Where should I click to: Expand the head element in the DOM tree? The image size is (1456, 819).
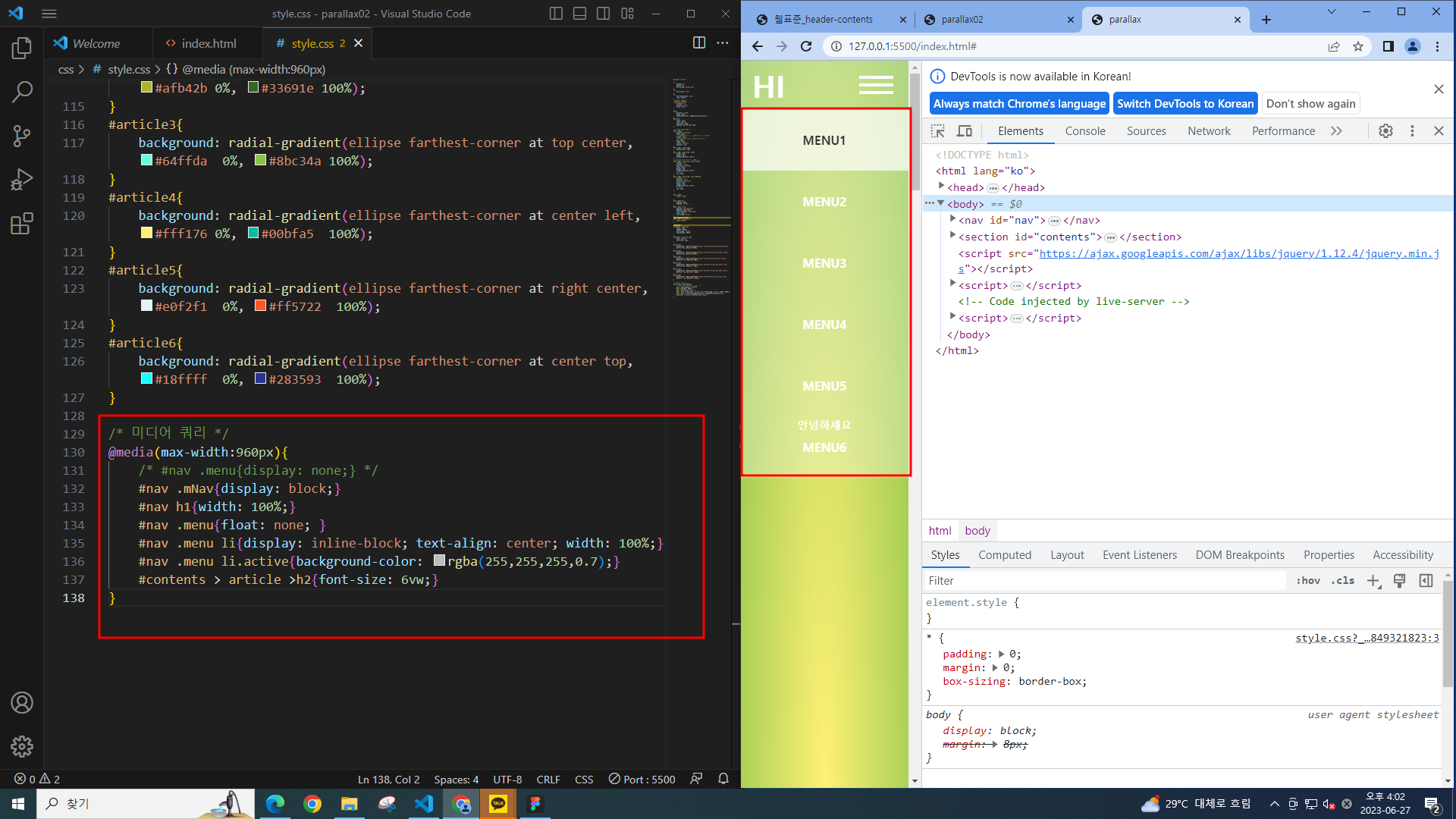[x=941, y=187]
